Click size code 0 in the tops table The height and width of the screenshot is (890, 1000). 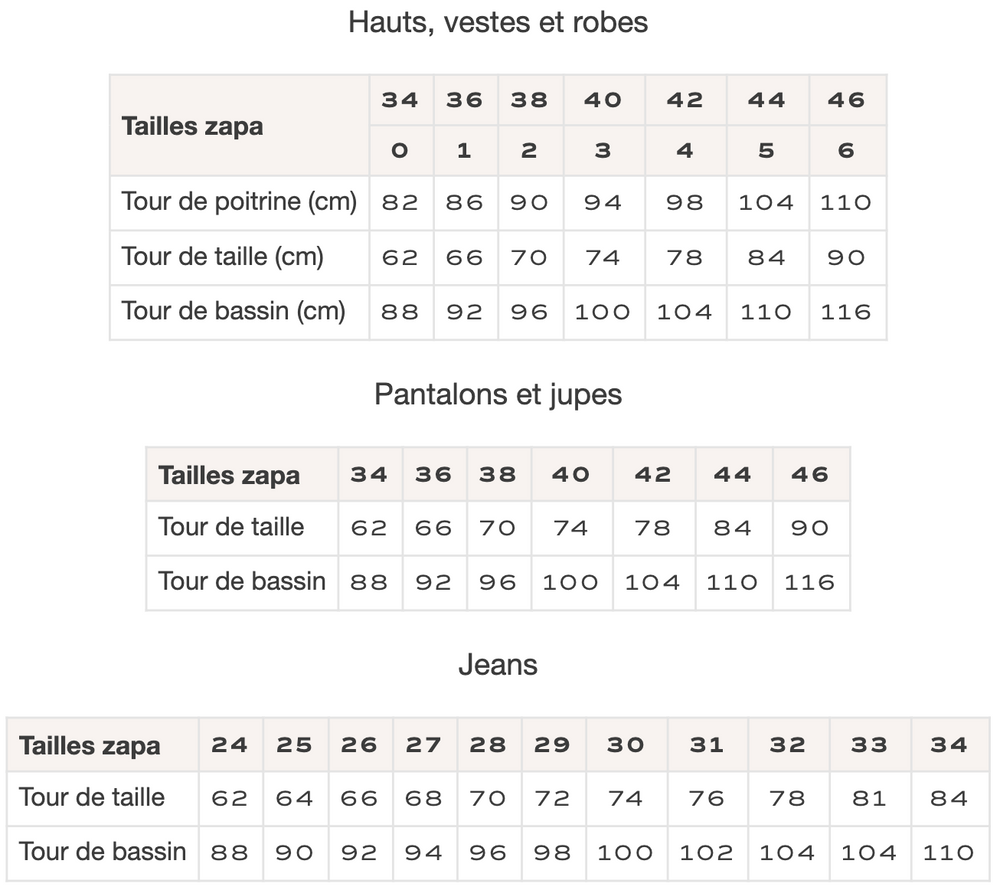(x=400, y=151)
